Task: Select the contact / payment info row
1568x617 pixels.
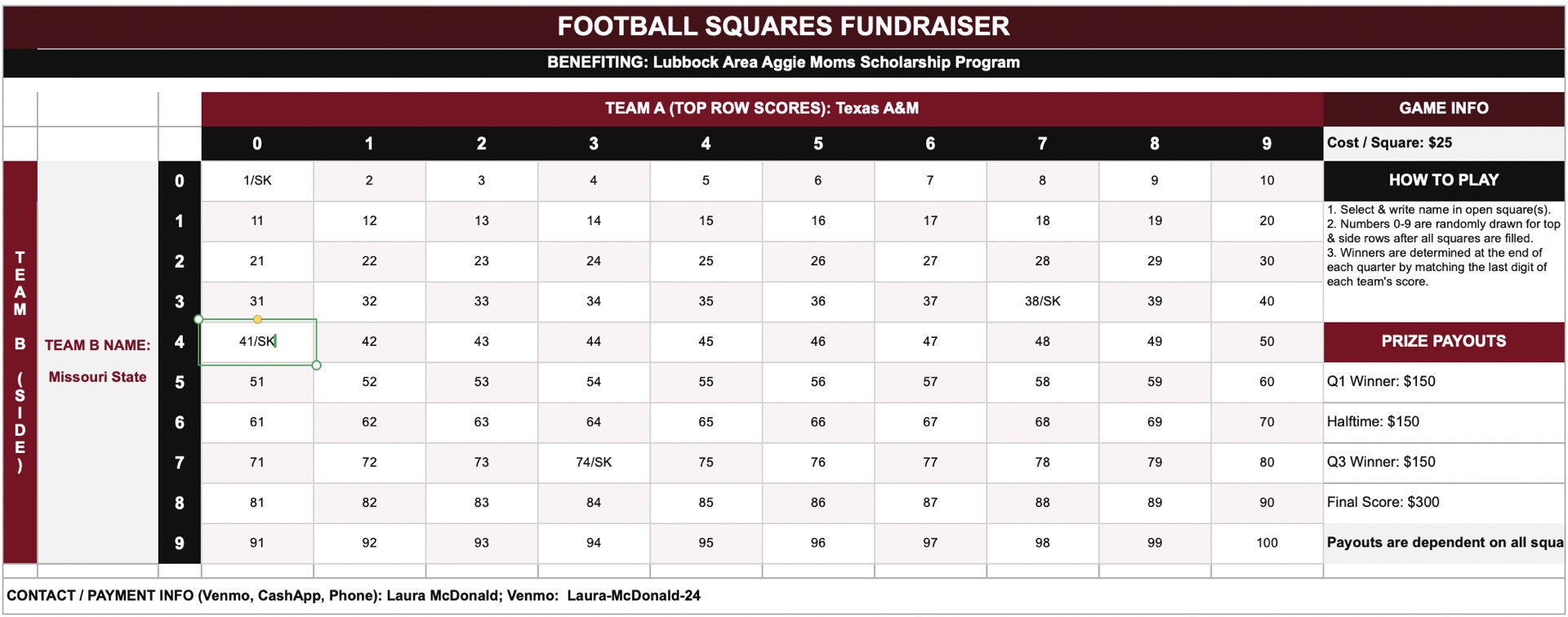Action: pos(784,596)
